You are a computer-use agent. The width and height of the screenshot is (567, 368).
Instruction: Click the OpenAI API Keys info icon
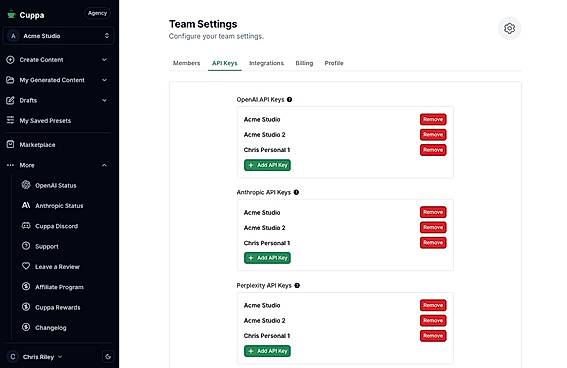coord(289,99)
